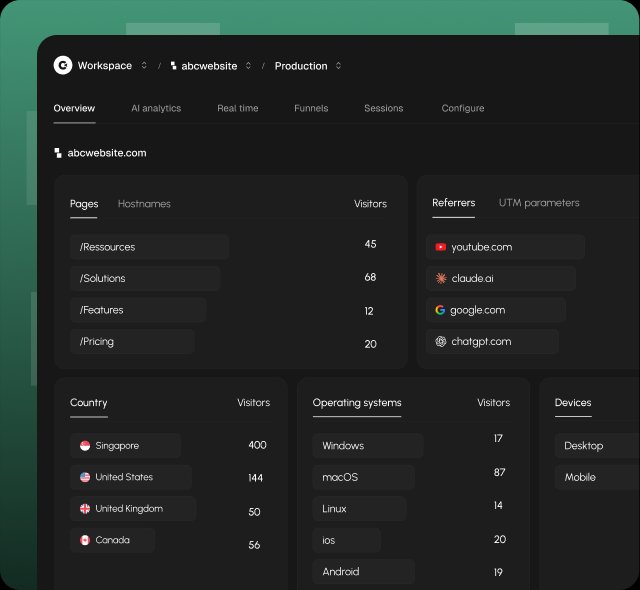Image resolution: width=640 pixels, height=590 pixels.
Task: Filter by Linux operating system
Action: point(359,508)
